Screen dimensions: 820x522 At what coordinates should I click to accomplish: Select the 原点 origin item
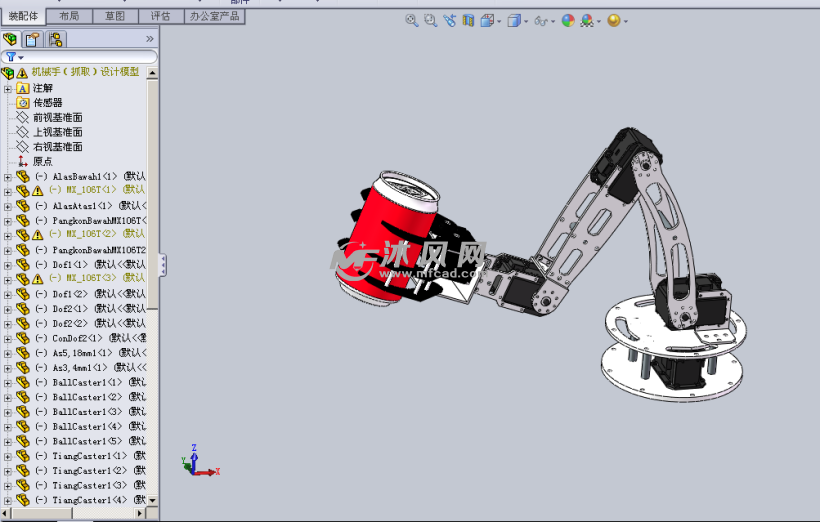pyautogui.click(x=42, y=161)
